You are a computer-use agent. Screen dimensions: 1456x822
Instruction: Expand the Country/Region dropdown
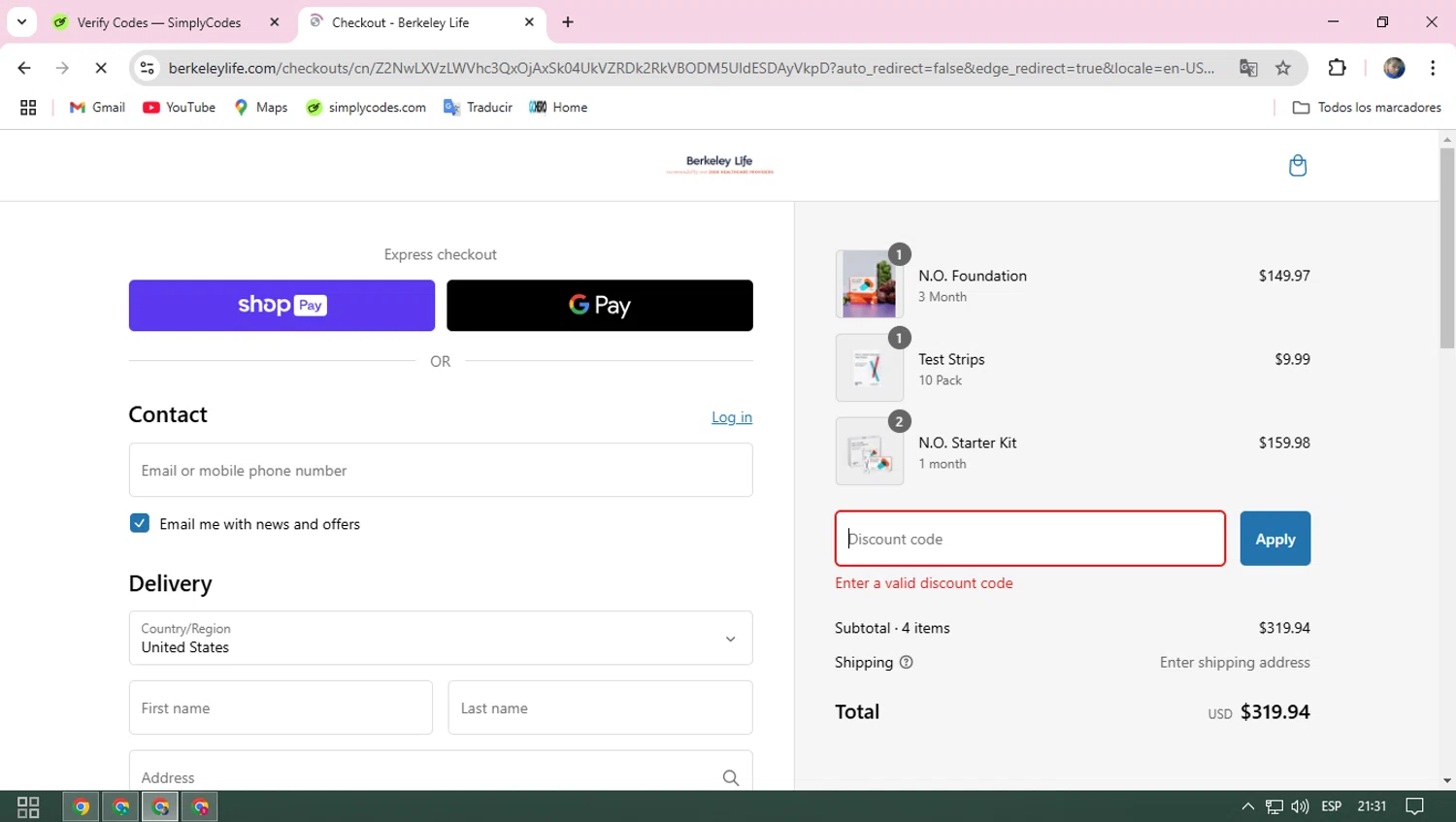[441, 638]
